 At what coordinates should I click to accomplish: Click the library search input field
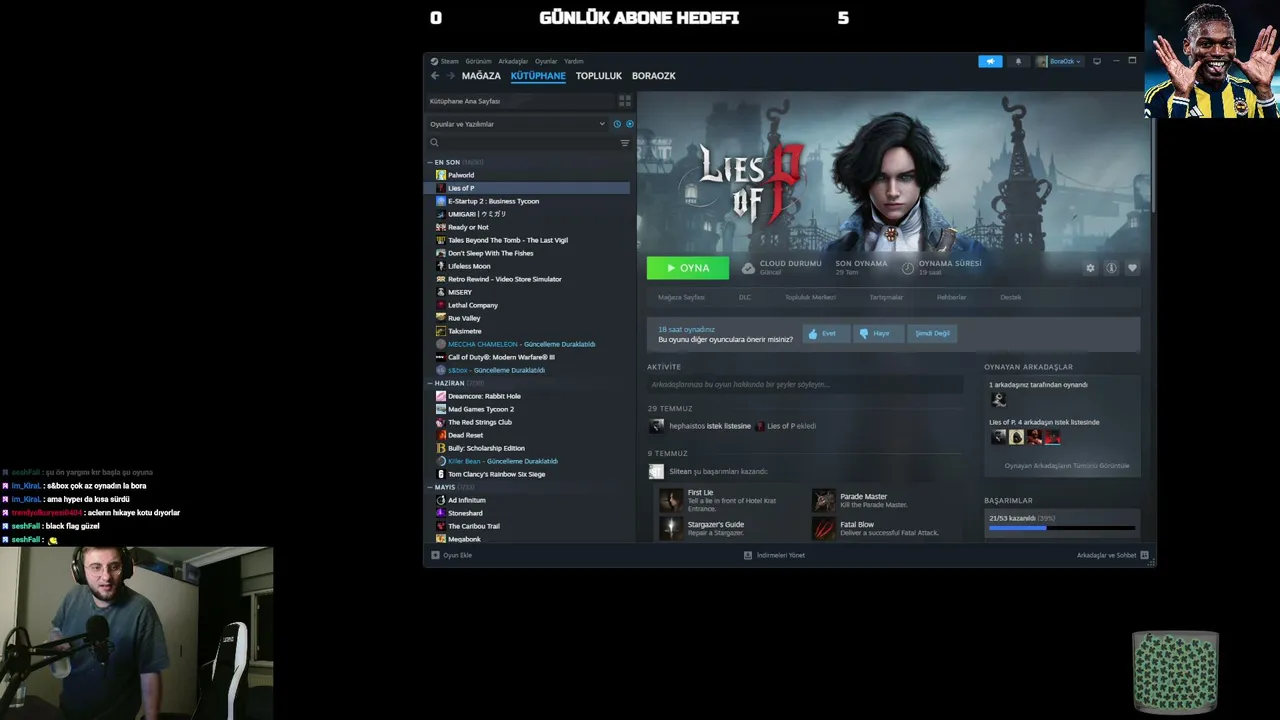tap(528, 143)
